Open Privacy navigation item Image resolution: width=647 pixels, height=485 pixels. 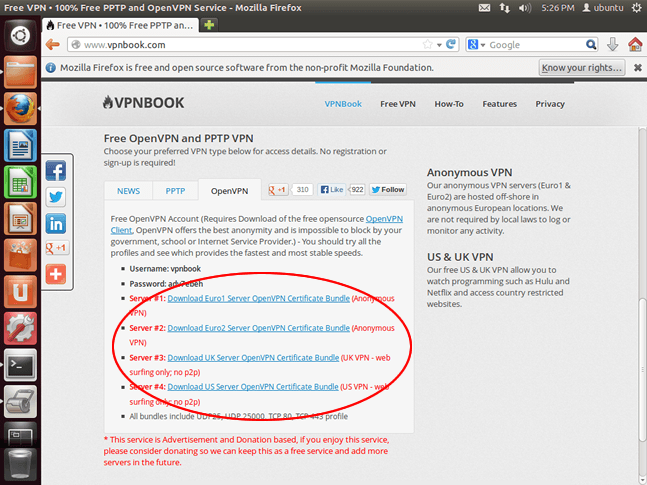pos(550,104)
